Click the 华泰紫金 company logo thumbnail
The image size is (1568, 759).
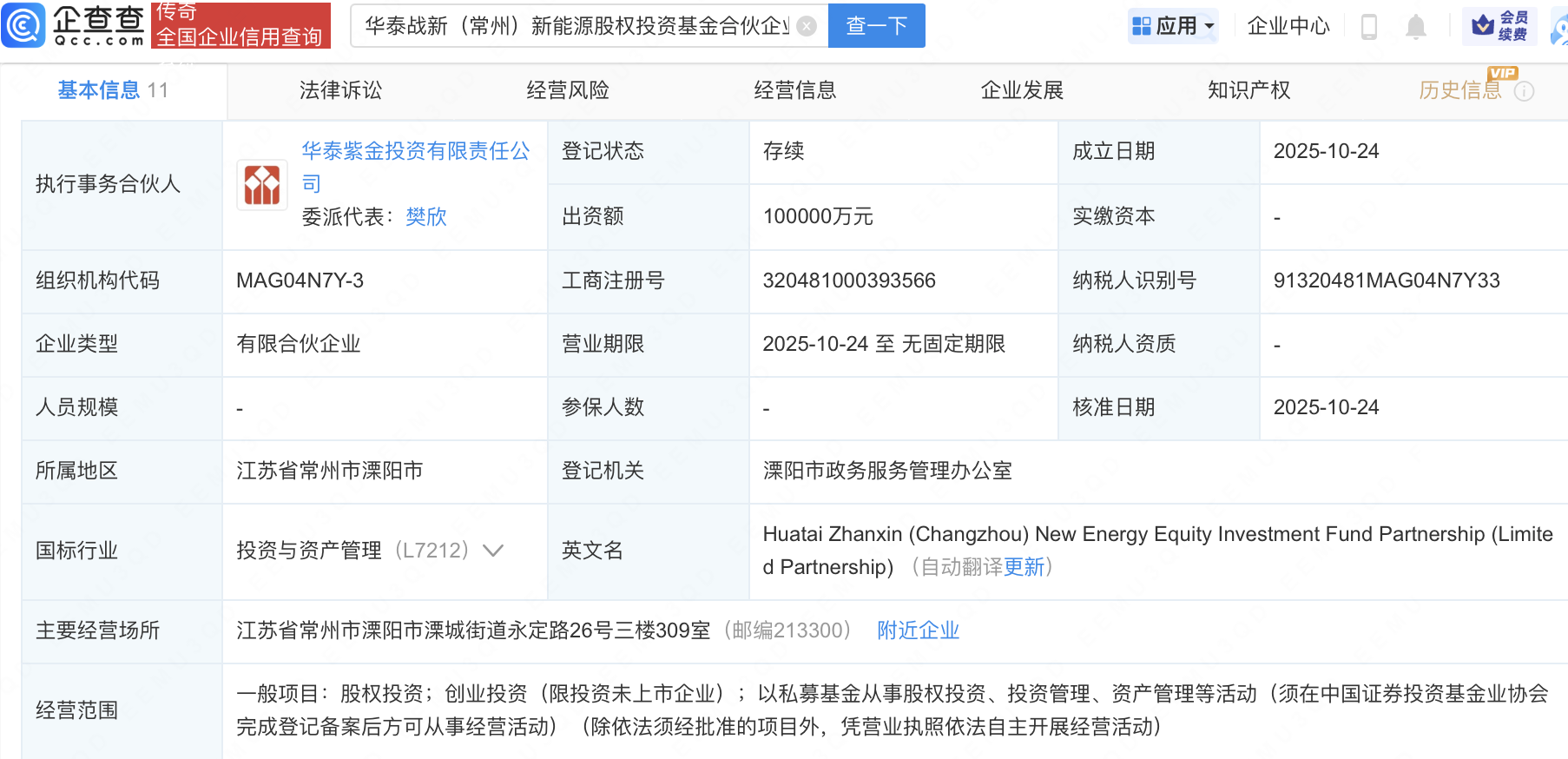pyautogui.click(x=262, y=185)
